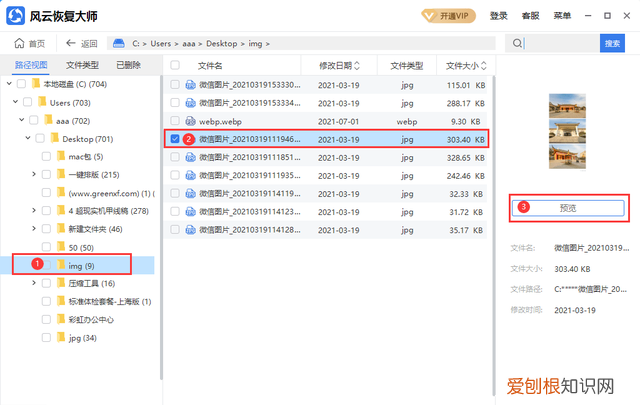Viewport: 640px width, 405px height.
Task: Click the home icon labeled 首页
Action: [19, 43]
